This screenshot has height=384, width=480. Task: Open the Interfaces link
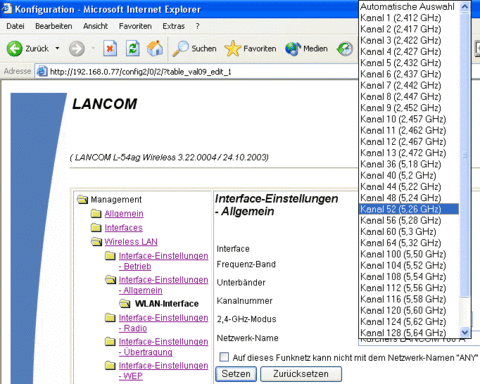123,228
